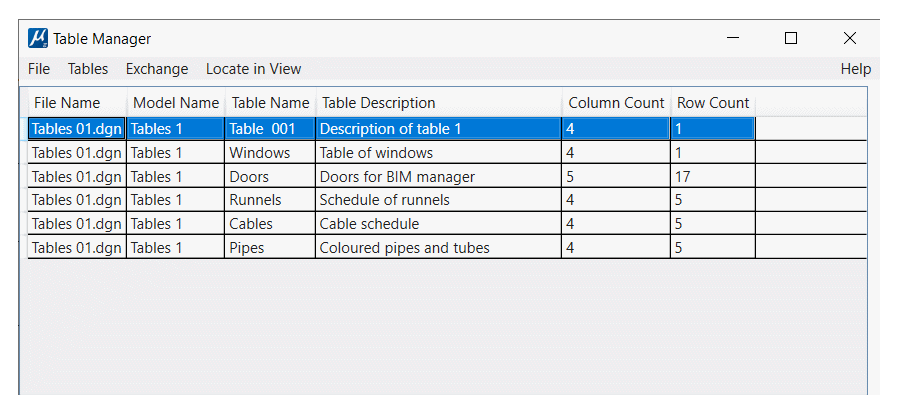The image size is (901, 415).
Task: Open the Locate in View menu
Action: tap(253, 69)
